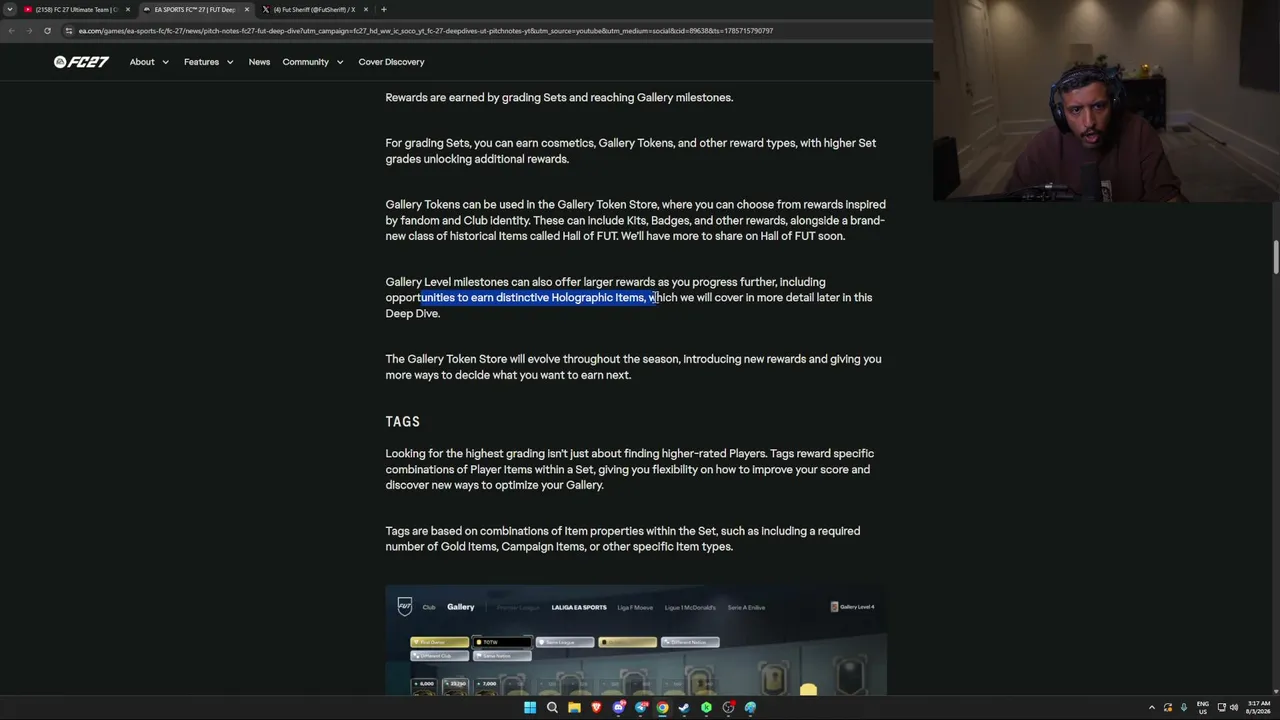Screen dimensions: 1280x720
Task: Open the Gallery screenshot image in the article
Action: [636, 641]
